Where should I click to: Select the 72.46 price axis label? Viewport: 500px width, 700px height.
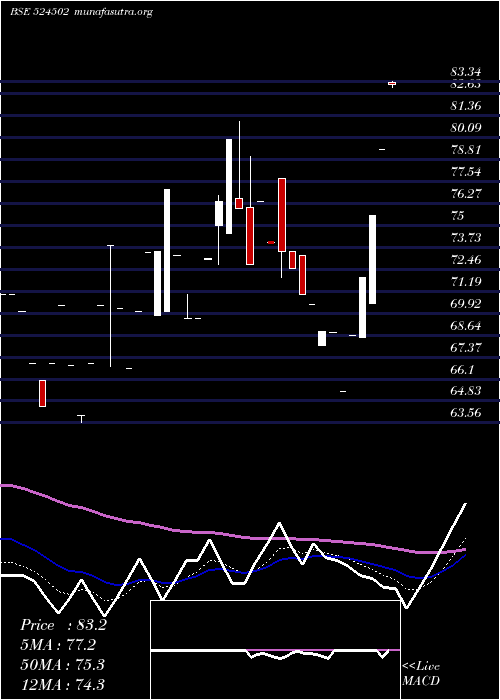pos(466,259)
